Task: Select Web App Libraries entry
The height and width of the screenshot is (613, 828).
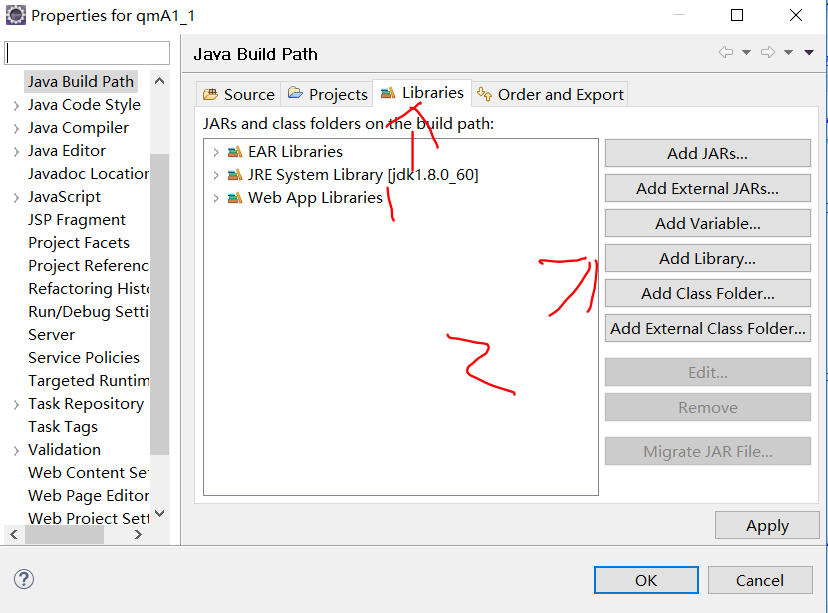Action: [x=315, y=197]
